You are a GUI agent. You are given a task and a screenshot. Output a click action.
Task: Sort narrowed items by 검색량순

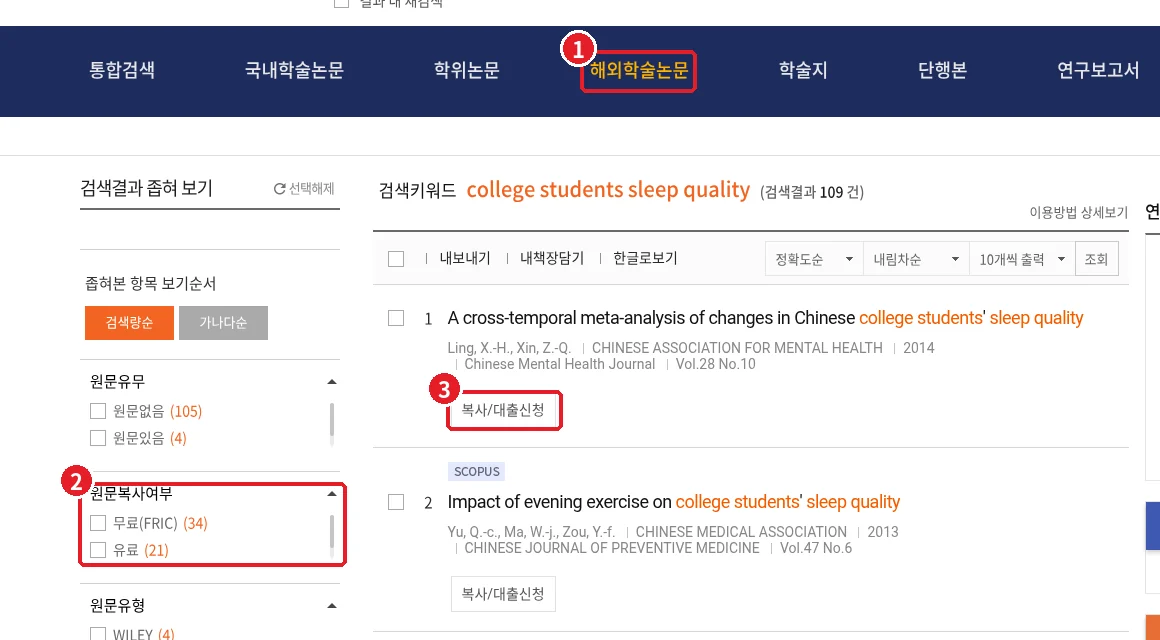coord(129,323)
